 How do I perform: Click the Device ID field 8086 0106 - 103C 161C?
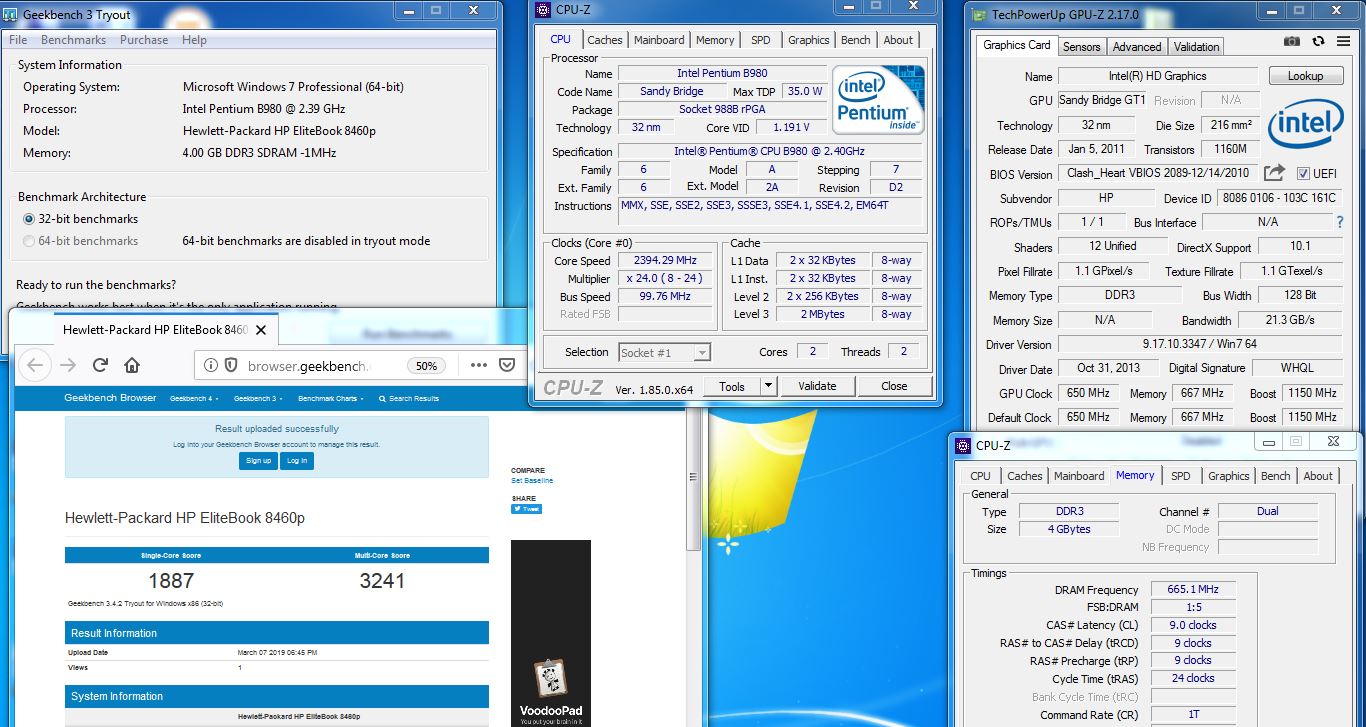1279,198
